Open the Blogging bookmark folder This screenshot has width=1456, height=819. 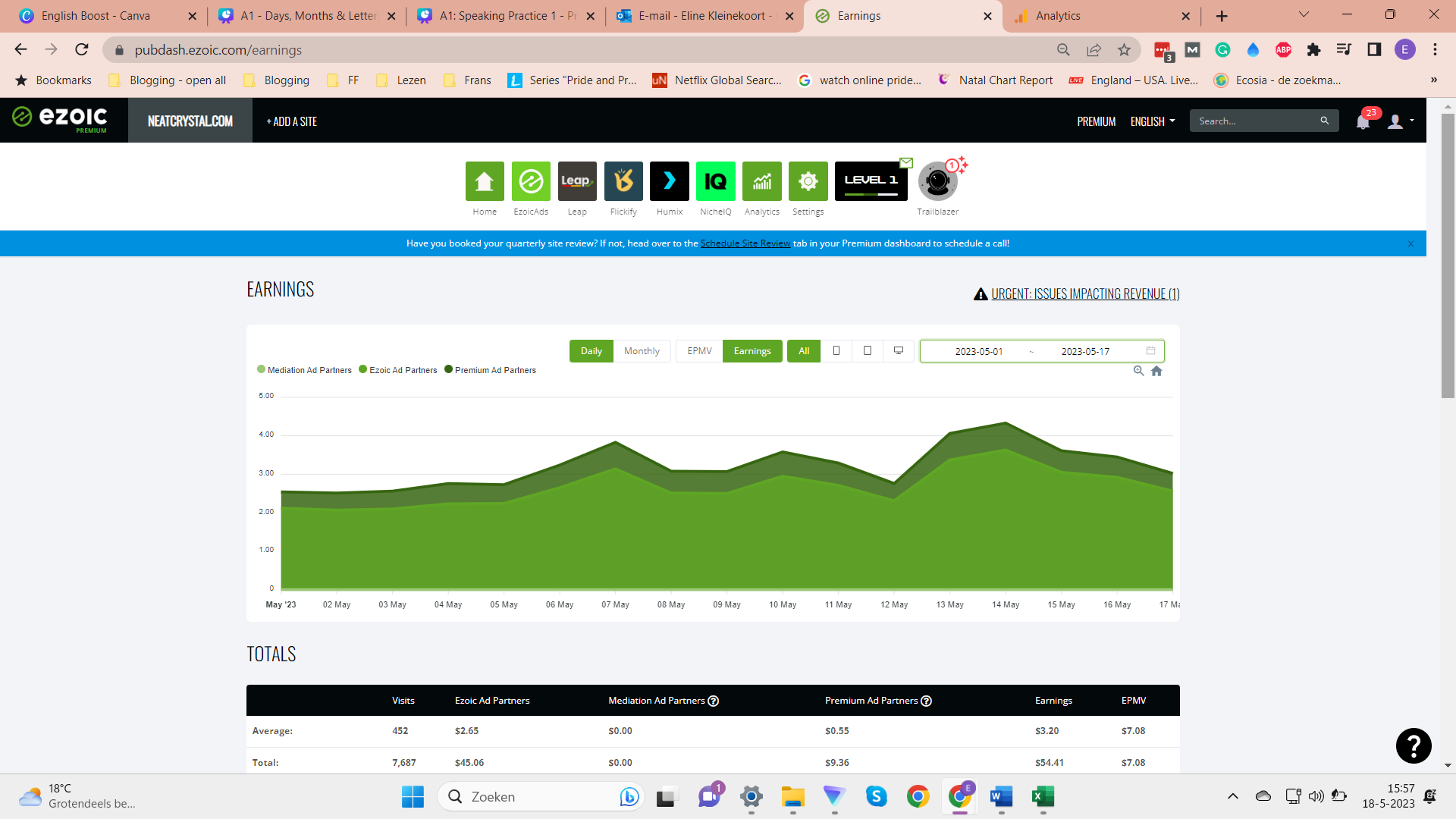[277, 80]
